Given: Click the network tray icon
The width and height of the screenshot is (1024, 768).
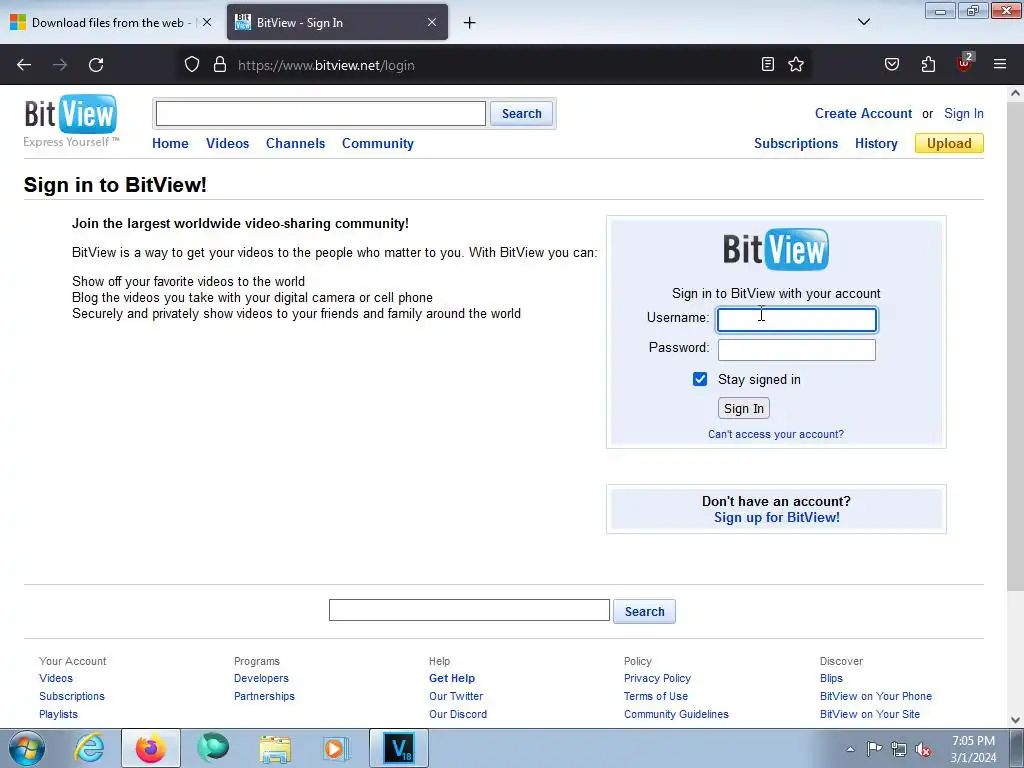Looking at the screenshot, I should 899,750.
